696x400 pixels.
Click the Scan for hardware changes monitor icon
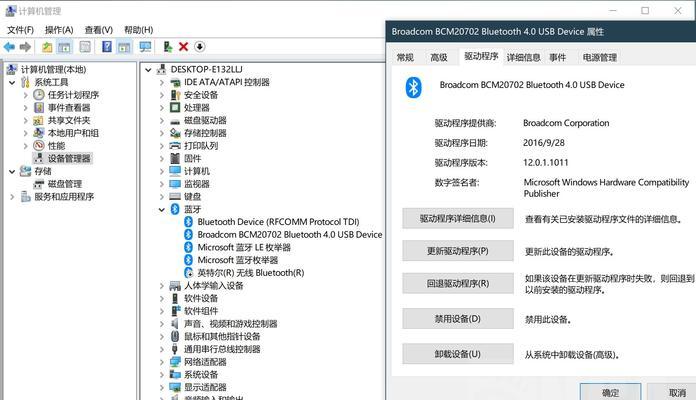(145, 47)
